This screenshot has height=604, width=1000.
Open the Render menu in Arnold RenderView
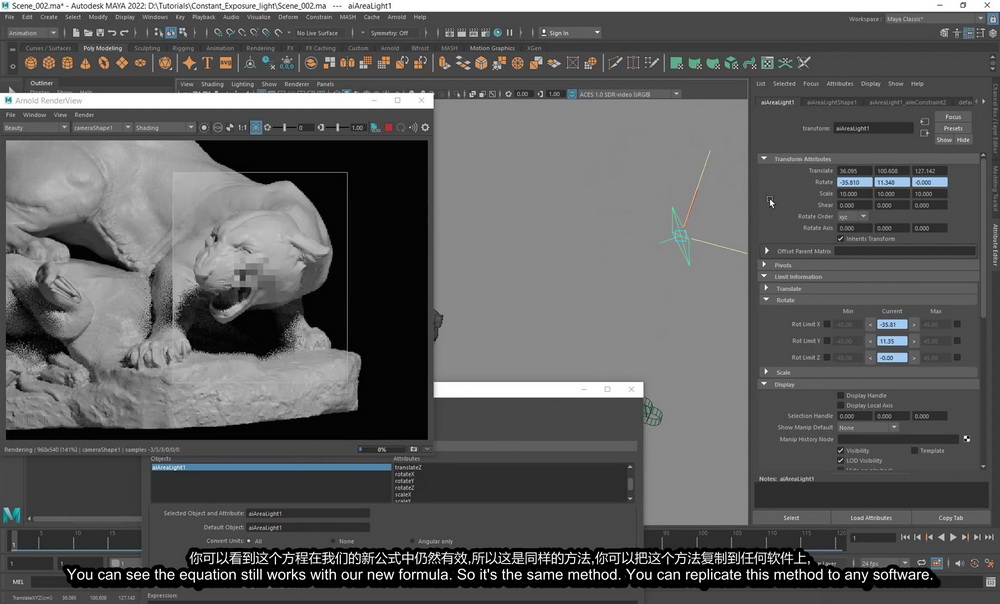[84, 115]
